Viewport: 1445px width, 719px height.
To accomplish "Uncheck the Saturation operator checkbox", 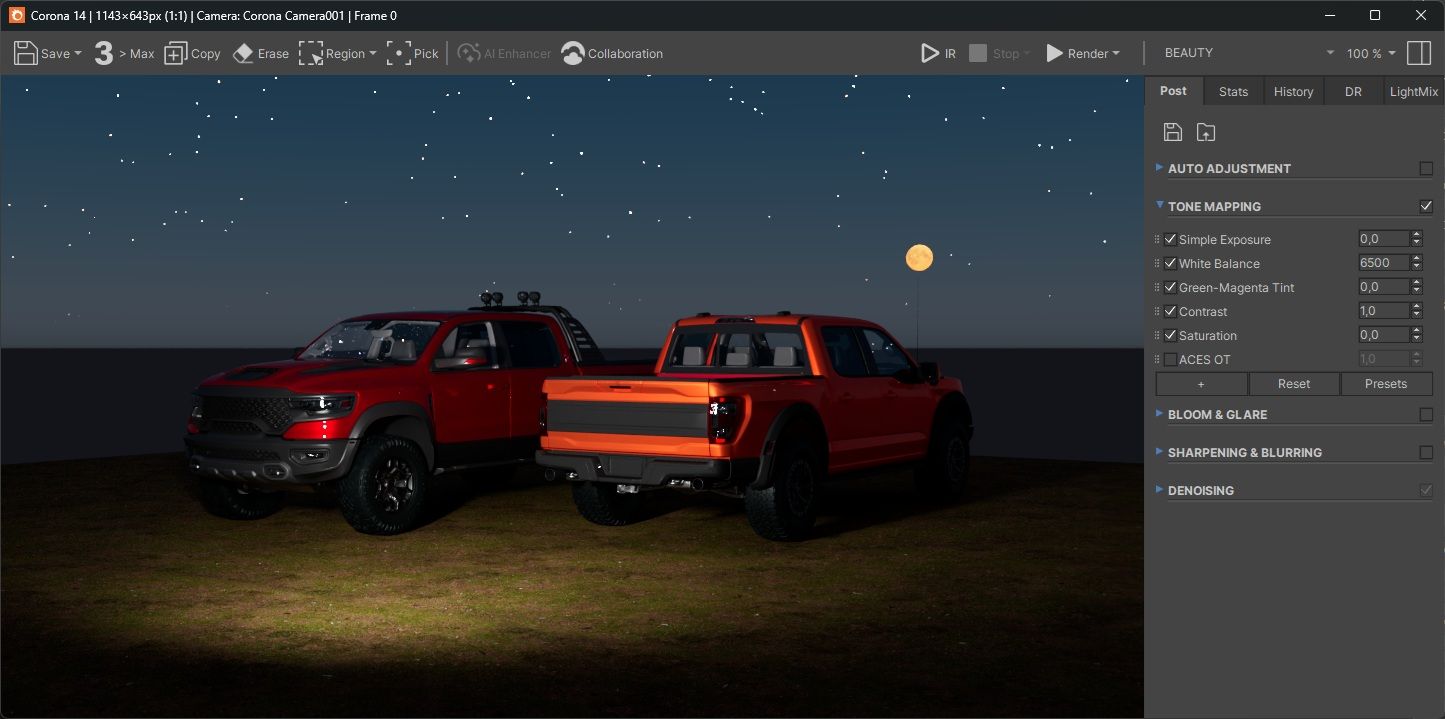I will [x=1170, y=336].
